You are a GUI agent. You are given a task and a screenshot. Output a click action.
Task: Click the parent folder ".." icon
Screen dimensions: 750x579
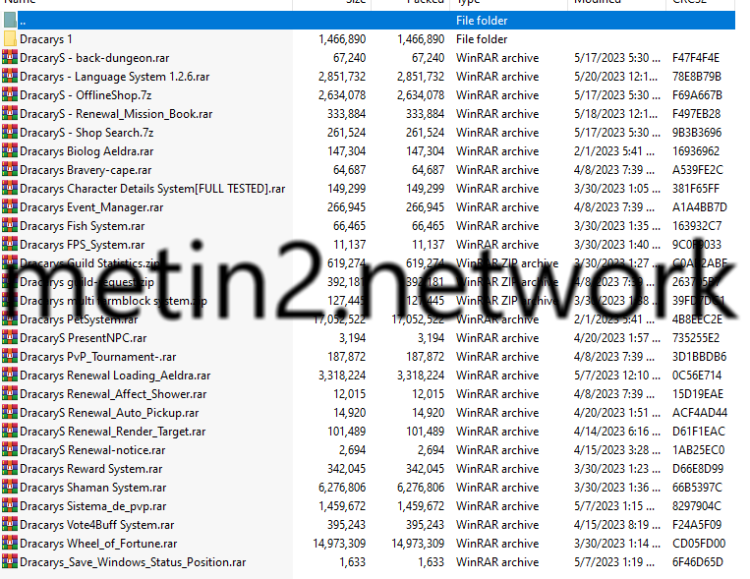[x=10, y=20]
